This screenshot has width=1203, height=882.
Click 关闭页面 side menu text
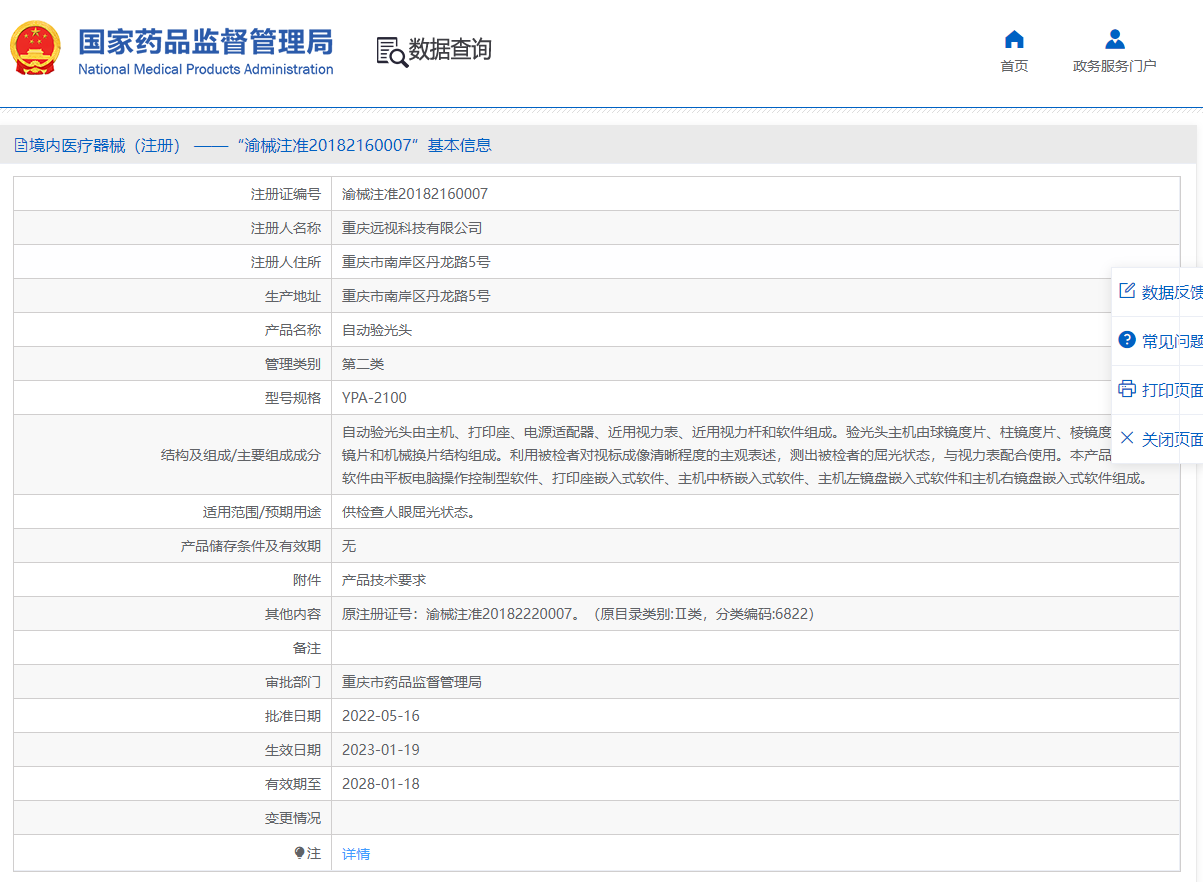(1172, 439)
